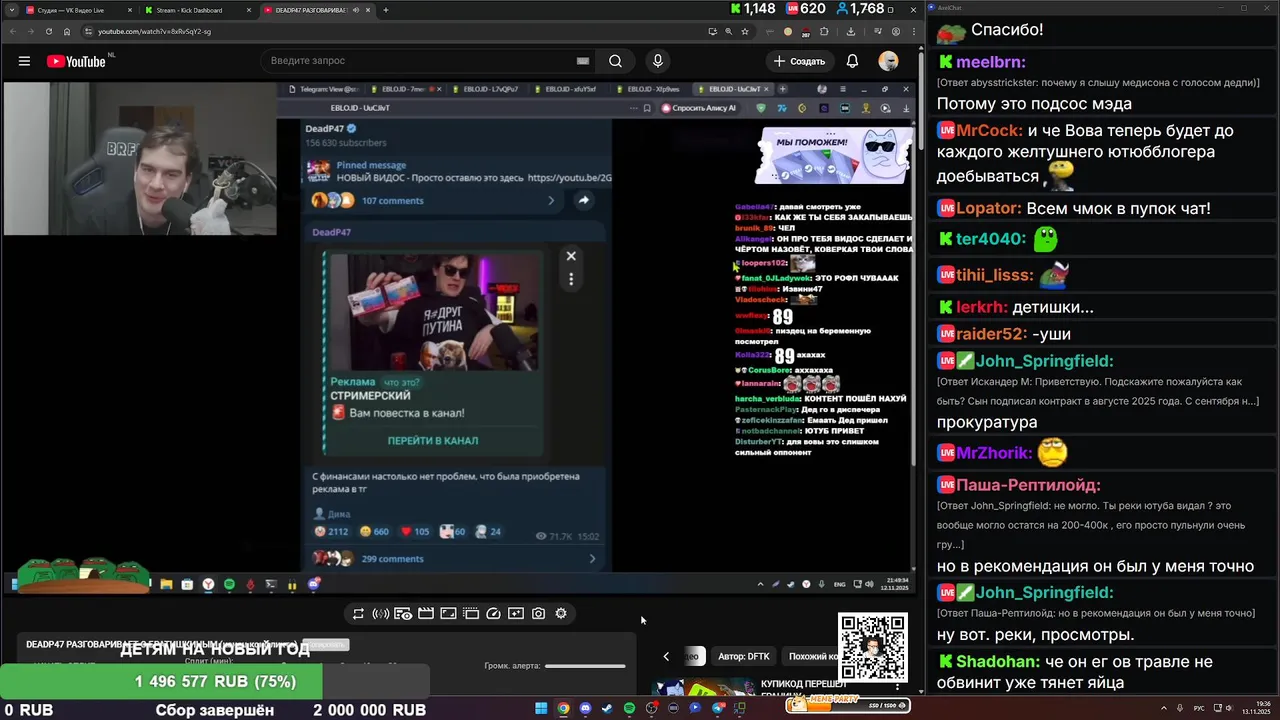Image resolution: width=1280 pixels, height=720 pixels.
Task: Adjust the Громк. алерта volume slider
Action: pos(585,666)
